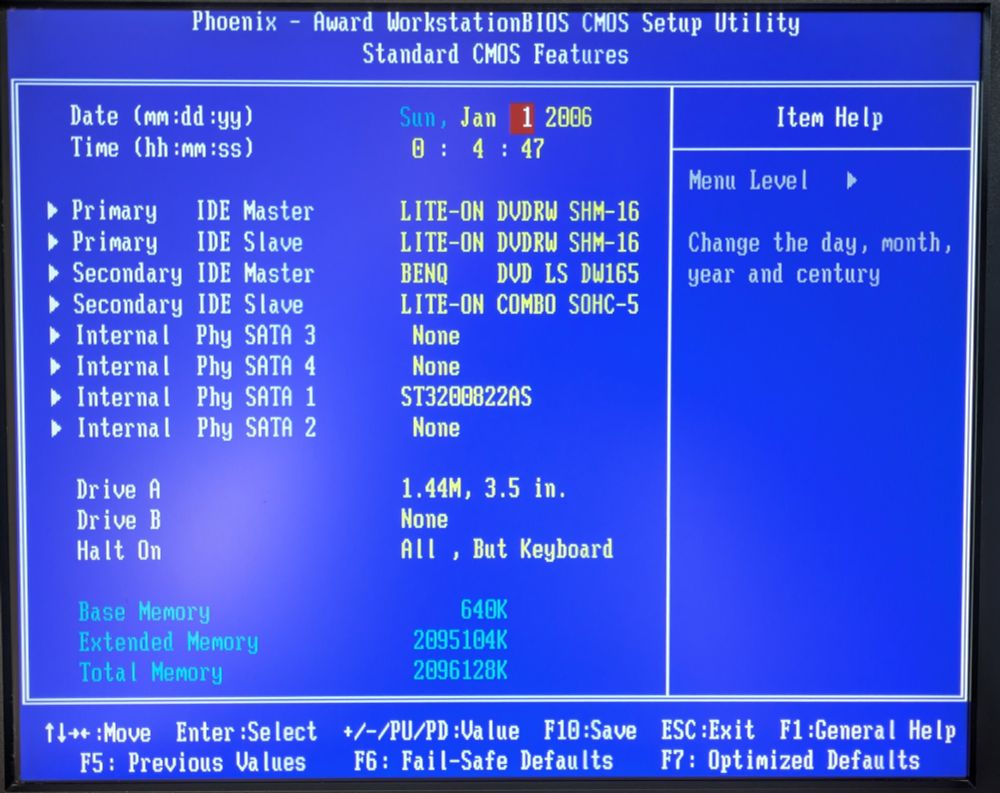1000x793 pixels.
Task: Expand the Internal Phy SATA 2 arrow
Action: click(x=56, y=428)
